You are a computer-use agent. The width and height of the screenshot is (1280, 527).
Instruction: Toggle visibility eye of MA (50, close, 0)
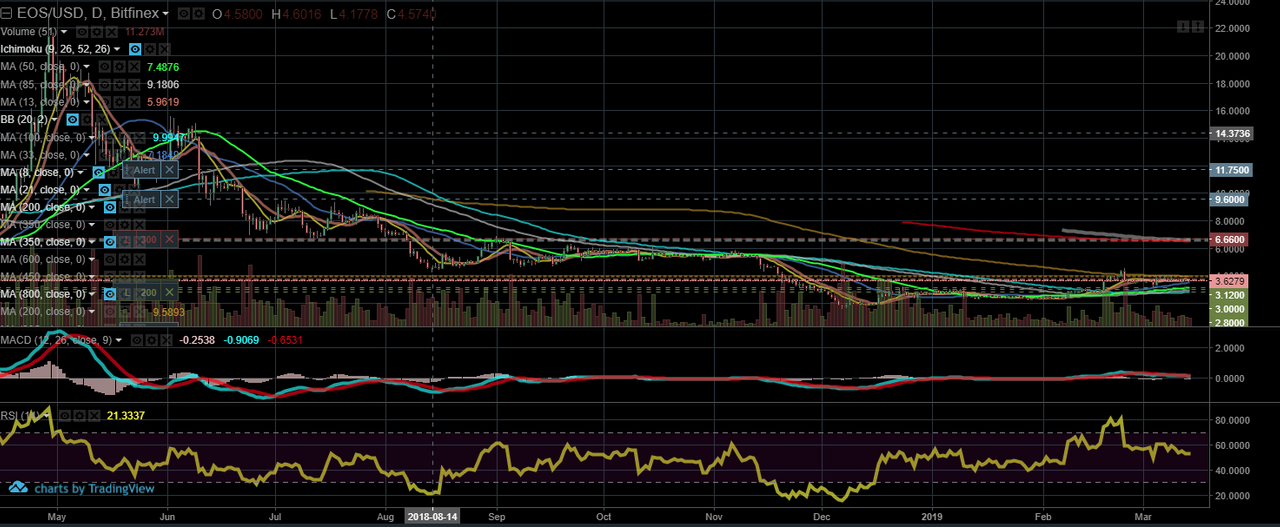point(105,67)
